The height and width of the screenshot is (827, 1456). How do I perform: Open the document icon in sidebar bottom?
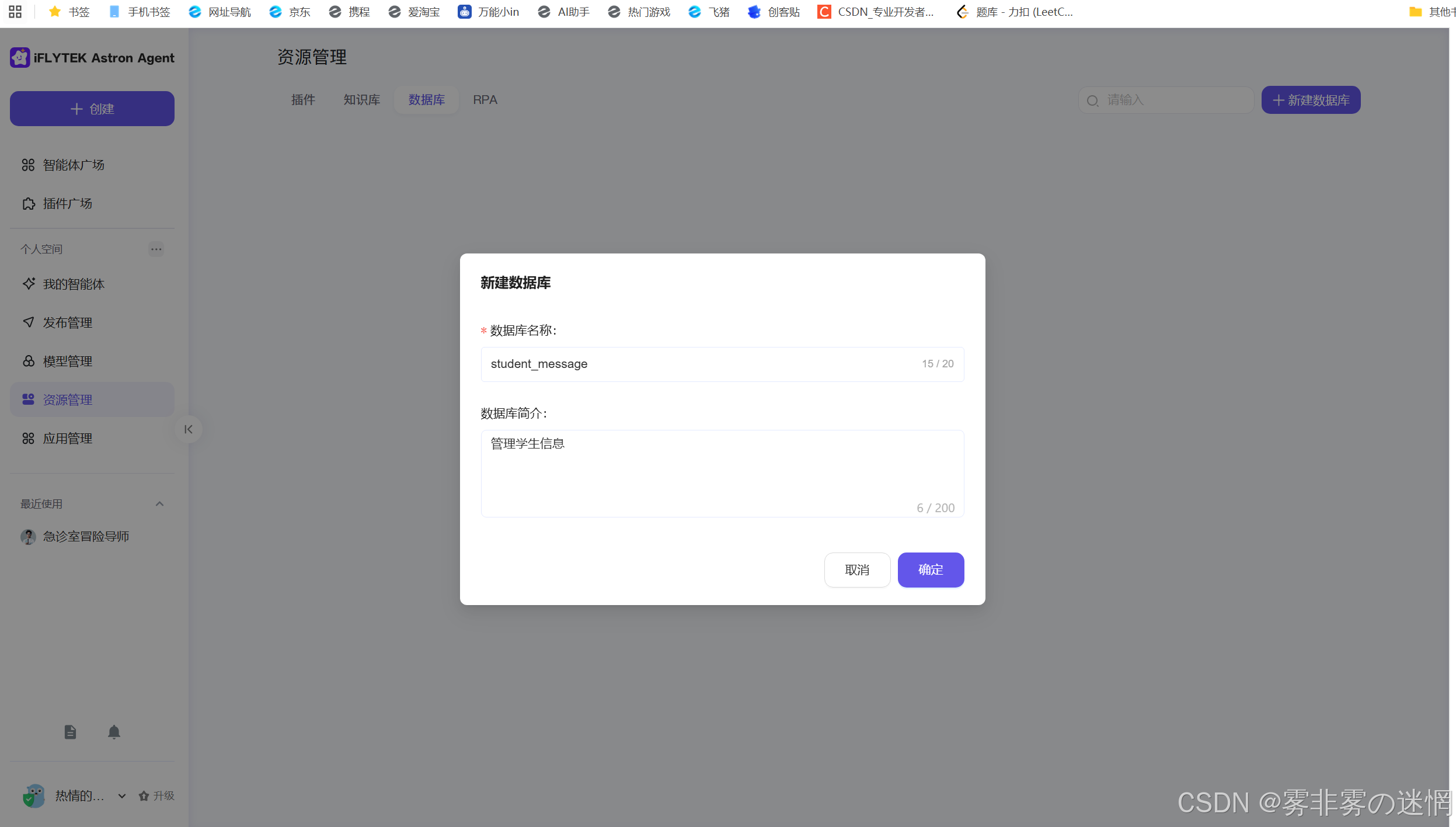pos(70,732)
